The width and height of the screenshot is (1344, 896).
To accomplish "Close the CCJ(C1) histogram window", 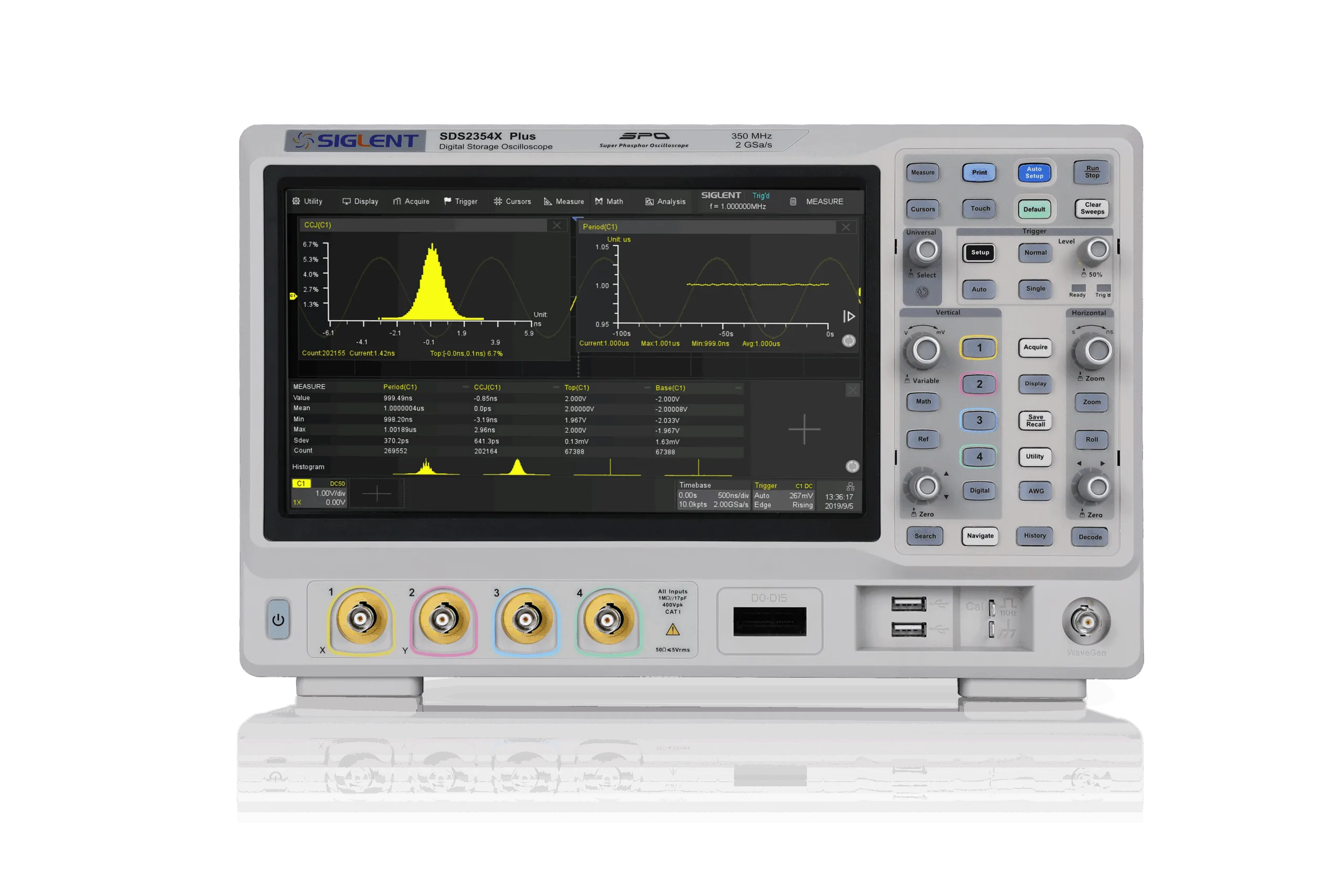I will pos(556,225).
